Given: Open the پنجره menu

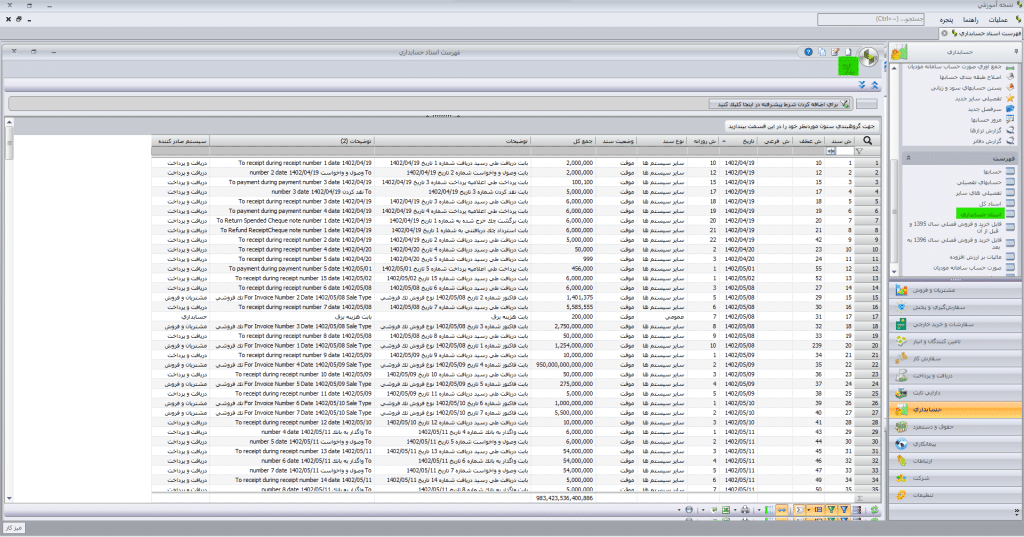Looking at the screenshot, I should (x=946, y=20).
